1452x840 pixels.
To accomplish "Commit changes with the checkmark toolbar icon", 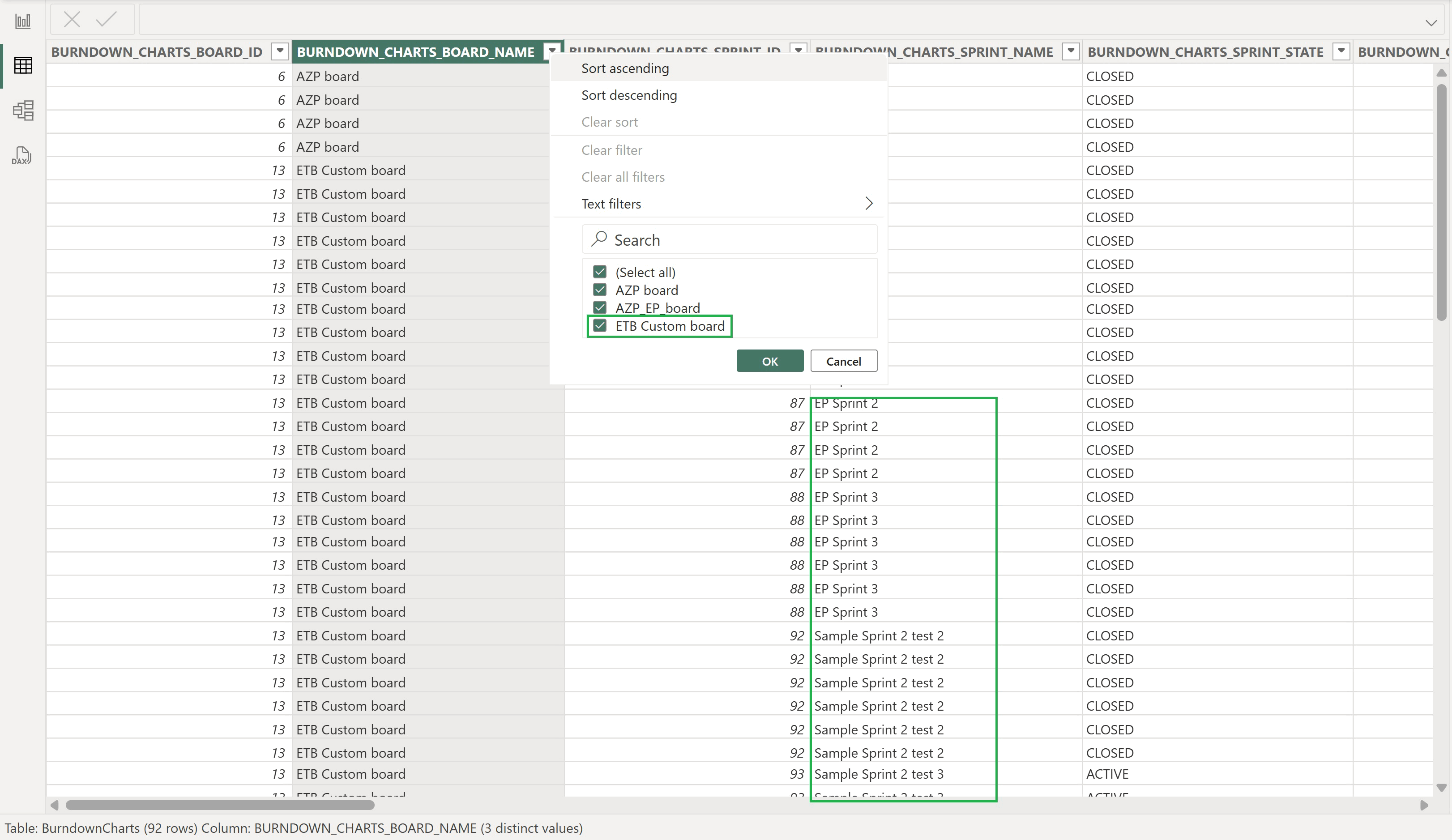I will tap(106, 19).
